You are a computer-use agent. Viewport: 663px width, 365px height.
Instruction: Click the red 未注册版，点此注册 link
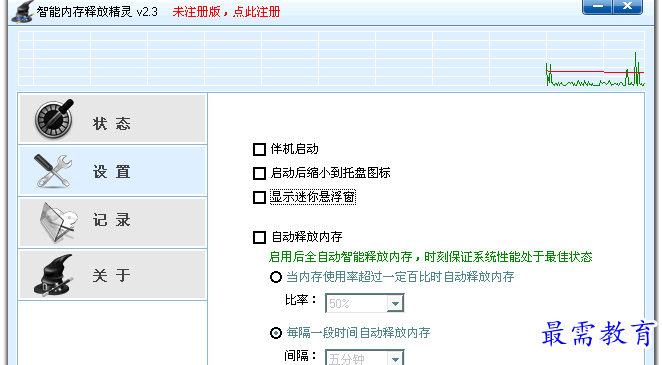pyautogui.click(x=226, y=12)
